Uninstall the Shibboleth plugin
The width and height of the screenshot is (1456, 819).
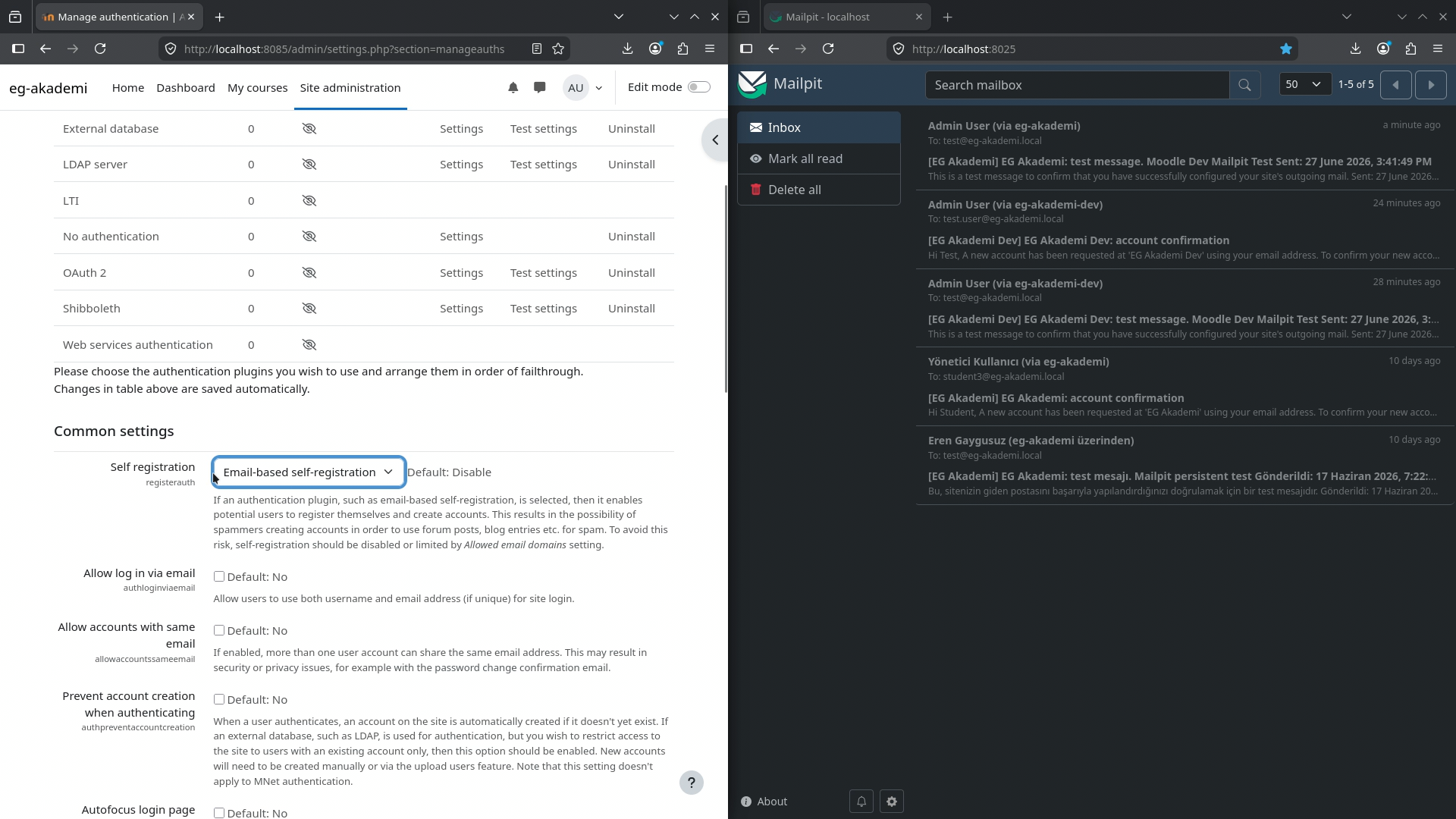[x=632, y=309]
